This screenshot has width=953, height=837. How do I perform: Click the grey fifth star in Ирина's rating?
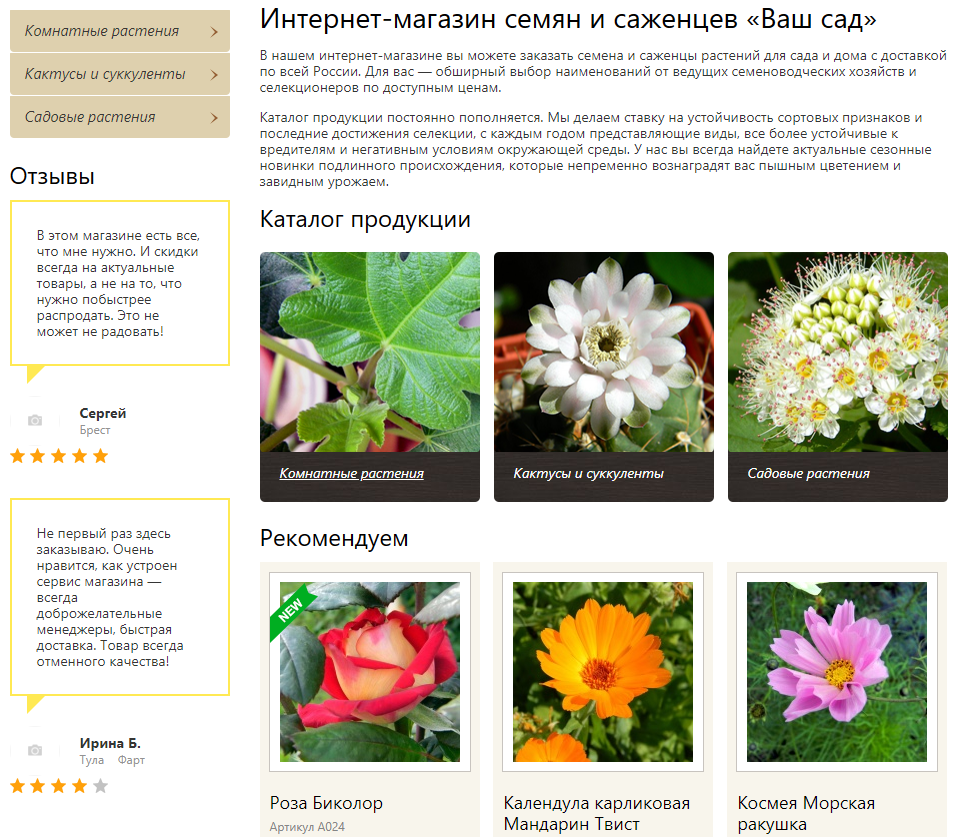pyautogui.click(x=100, y=786)
